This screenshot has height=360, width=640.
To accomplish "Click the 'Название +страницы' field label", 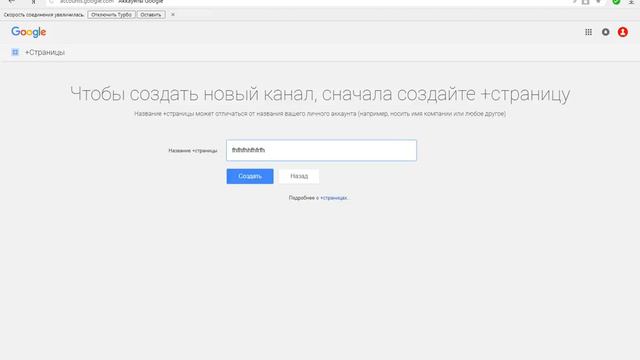I will click(x=193, y=151).
